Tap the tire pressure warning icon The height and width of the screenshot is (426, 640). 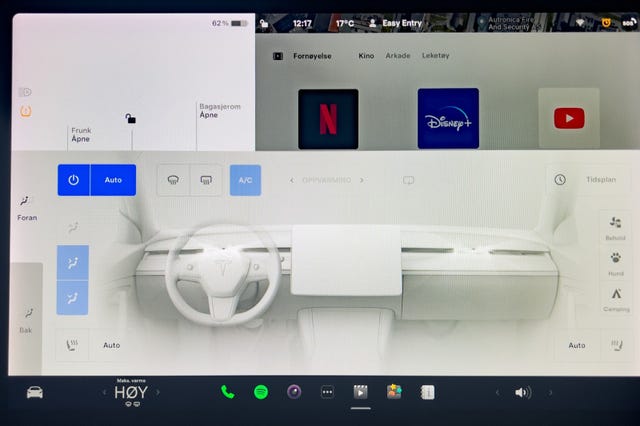pos(26,111)
